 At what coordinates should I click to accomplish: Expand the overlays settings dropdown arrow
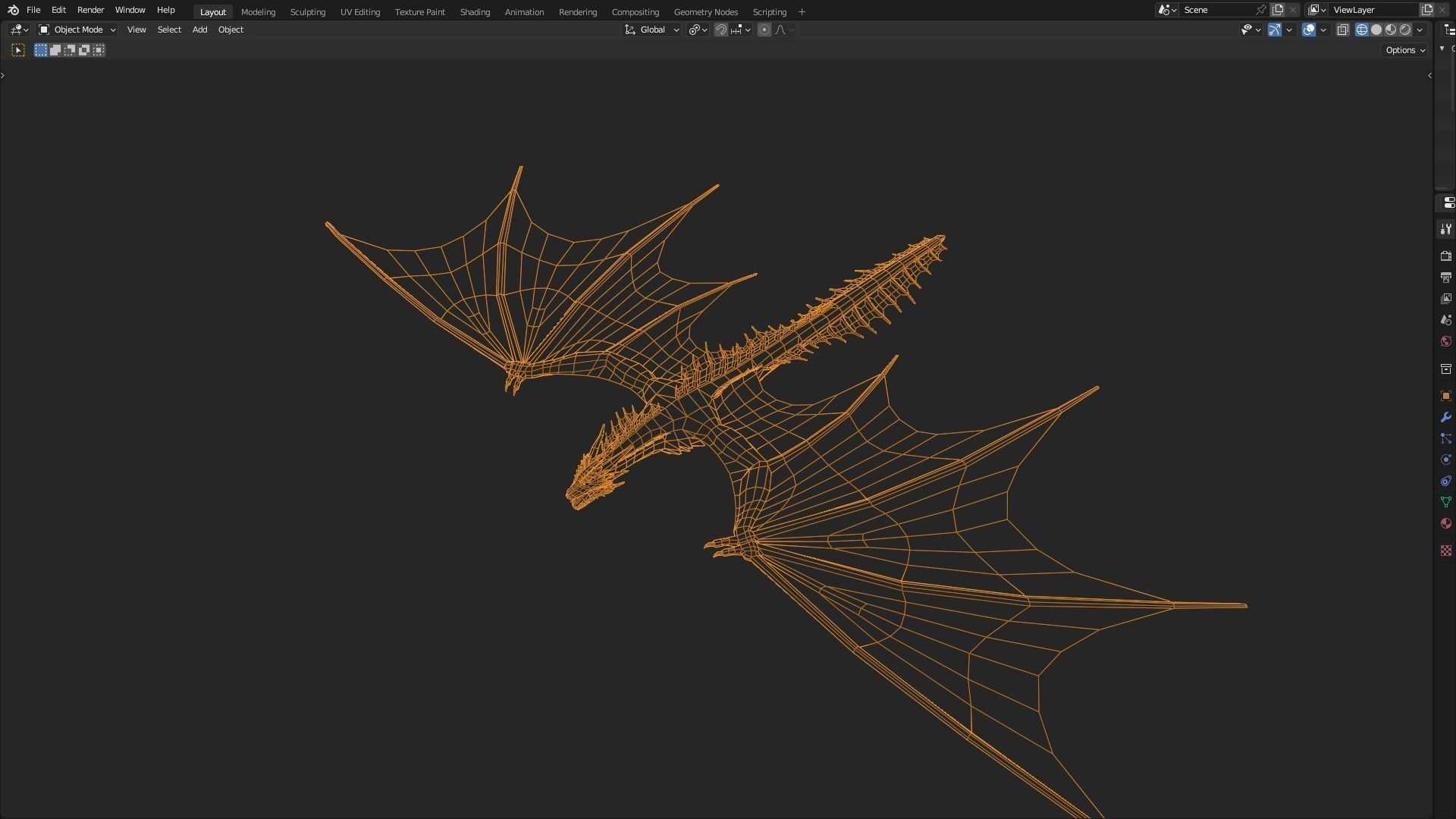point(1323,30)
